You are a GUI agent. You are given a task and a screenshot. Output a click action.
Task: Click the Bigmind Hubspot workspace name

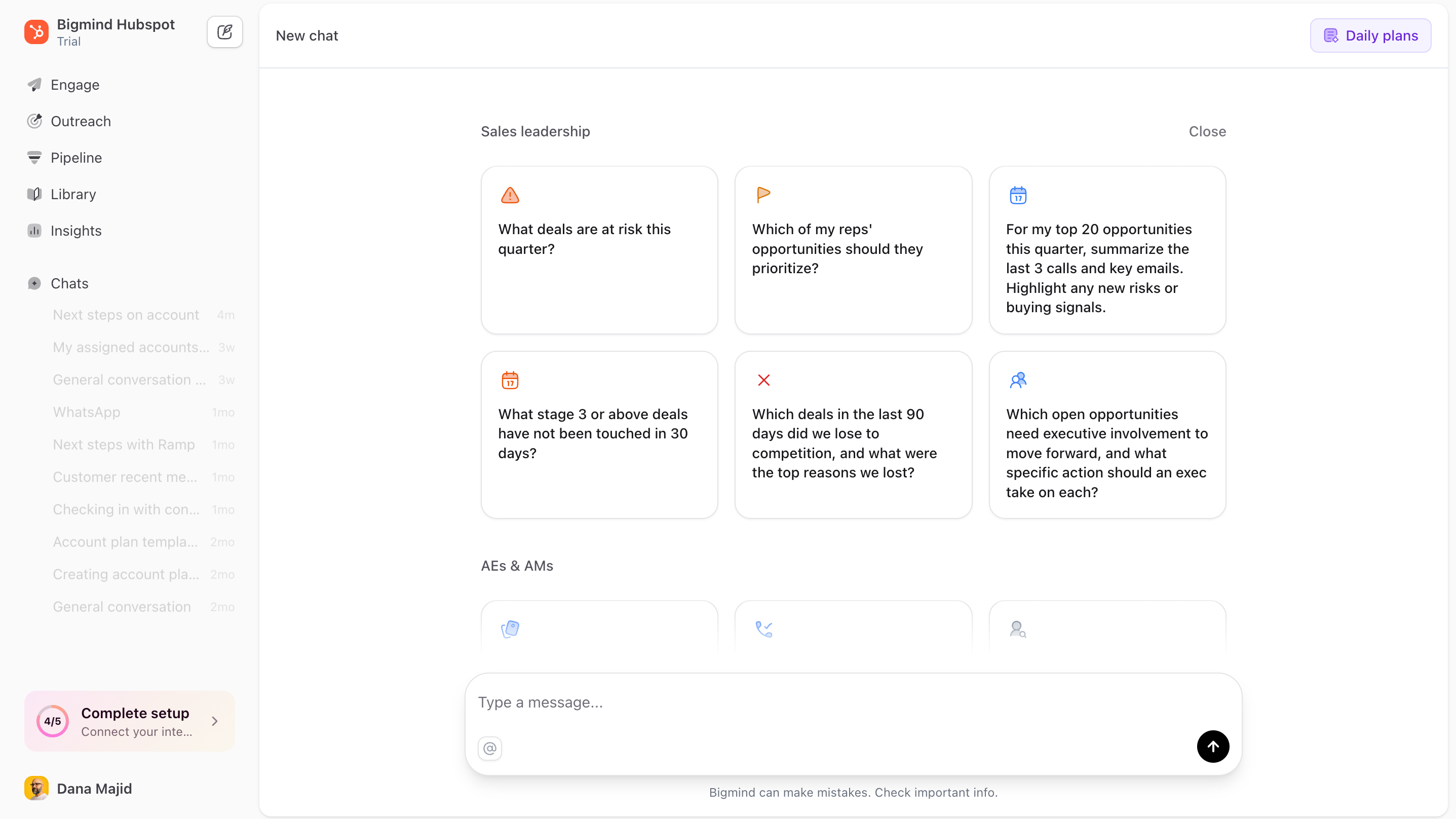pyautogui.click(x=116, y=24)
